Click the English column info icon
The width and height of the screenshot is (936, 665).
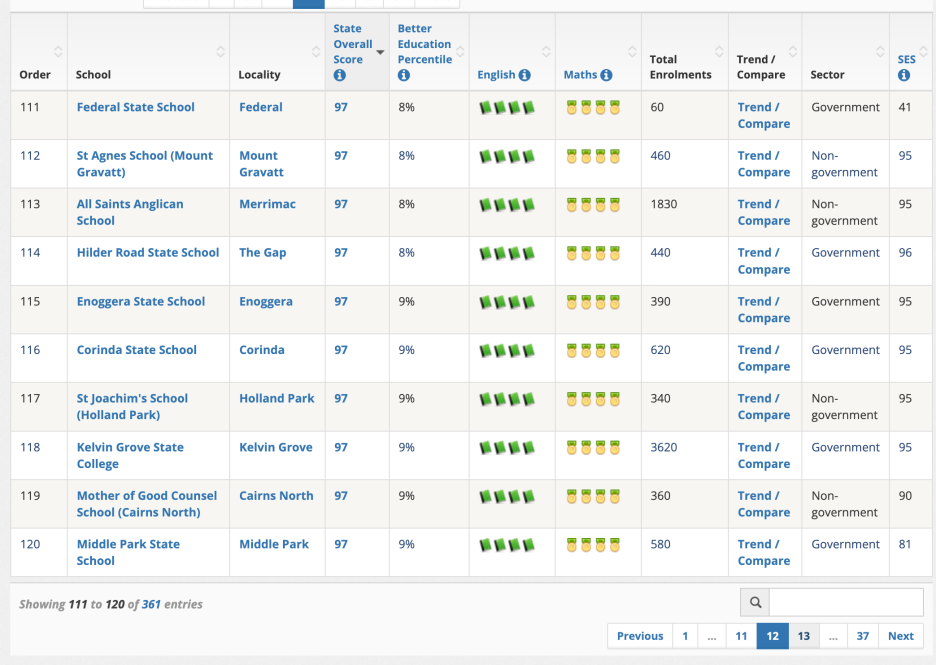[525, 75]
